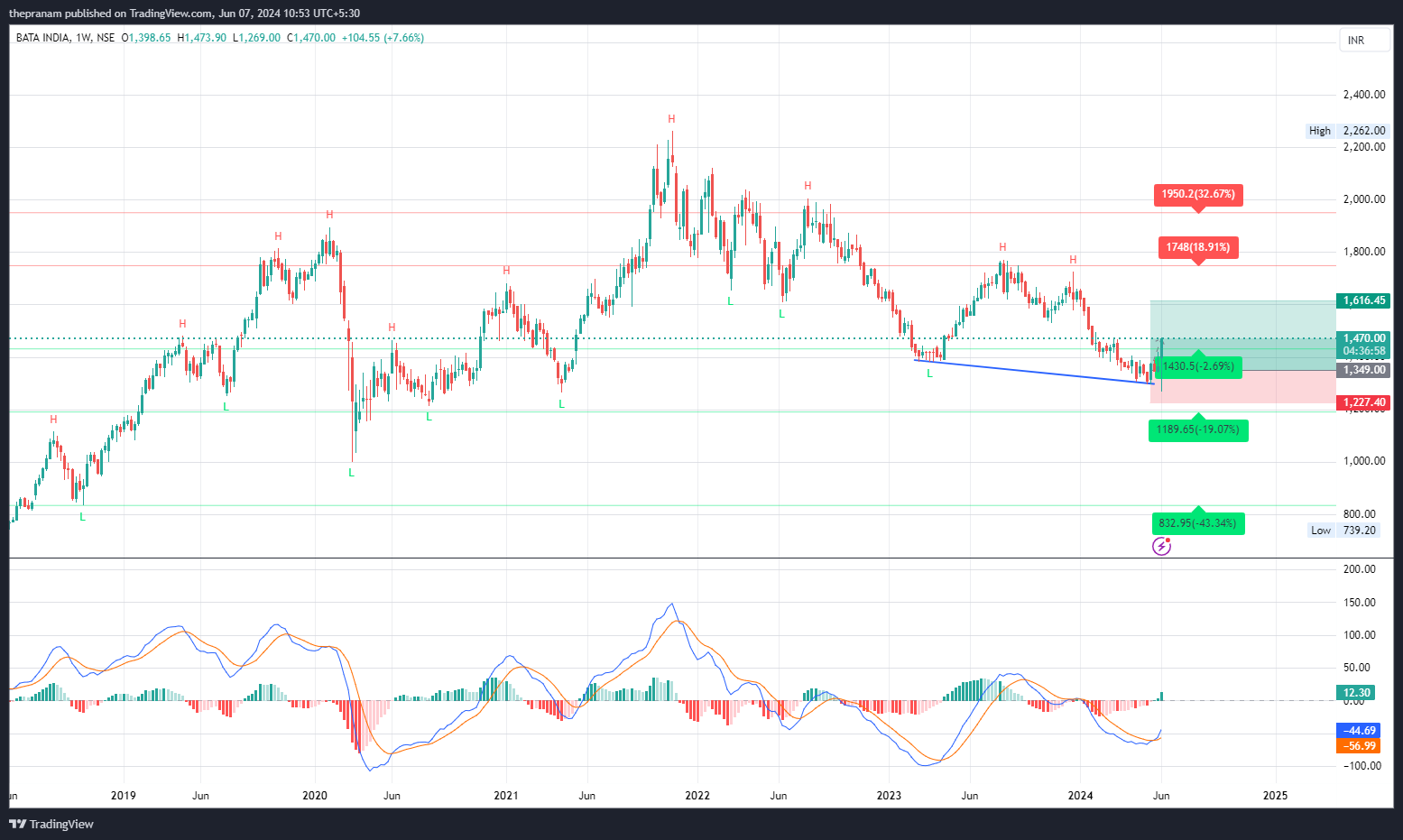This screenshot has height=840, width=1403.
Task: Click the 832.95(-43.34%) green label
Action: [1198, 523]
